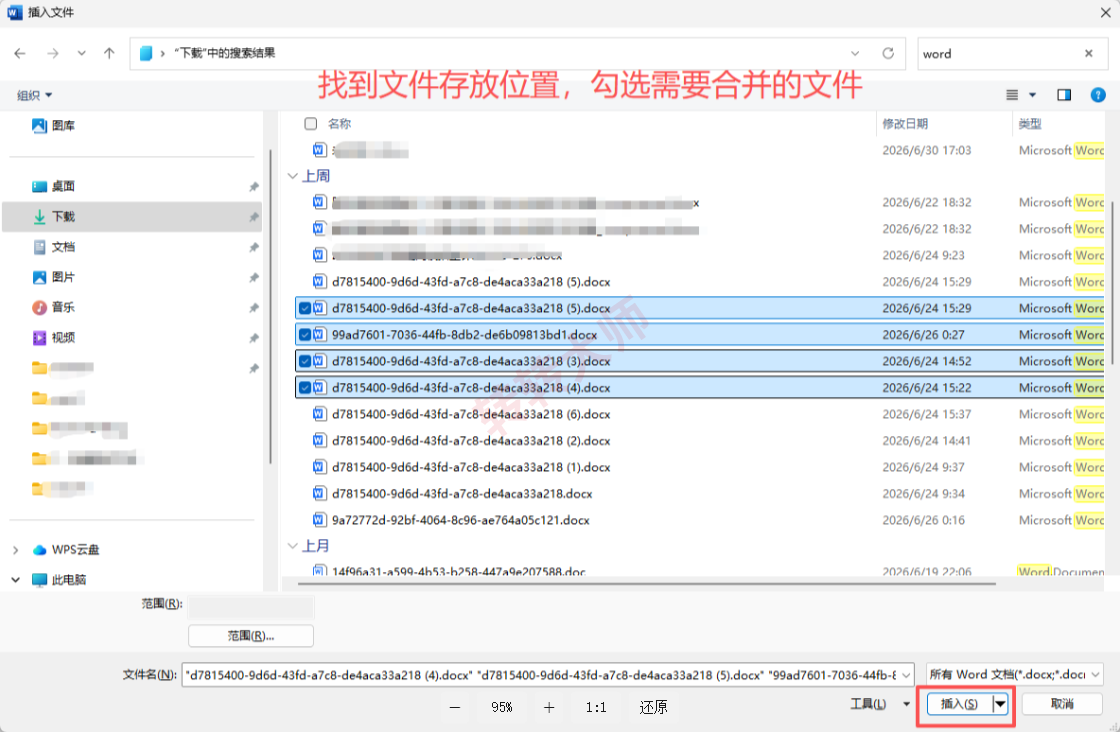Open the 文件名 combo box dropdown
The width and height of the screenshot is (1120, 732).
pyautogui.click(x=906, y=675)
